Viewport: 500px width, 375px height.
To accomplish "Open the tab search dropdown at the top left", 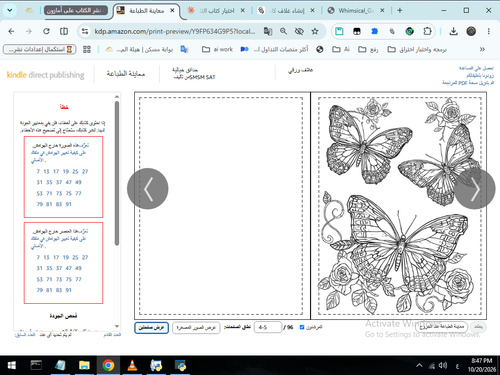I will [x=10, y=10].
